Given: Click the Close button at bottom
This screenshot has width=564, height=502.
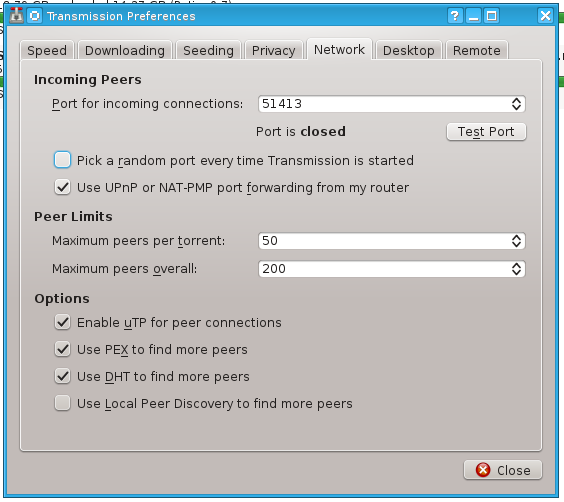Looking at the screenshot, I should 503,470.
